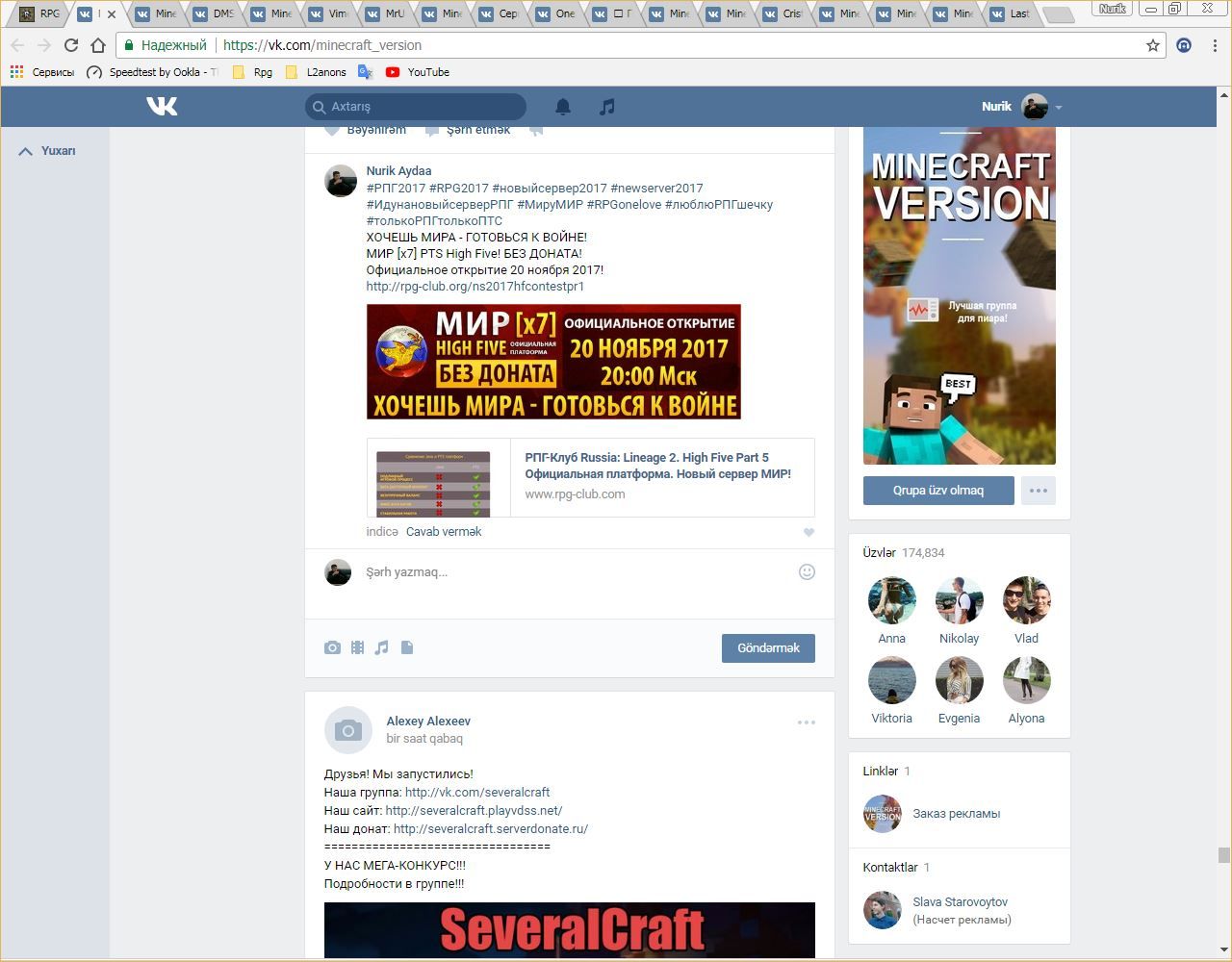Click Alexey Alexeev's camera placeholder avatar
Viewport: 1232px width, 962px height.
pyautogui.click(x=348, y=730)
